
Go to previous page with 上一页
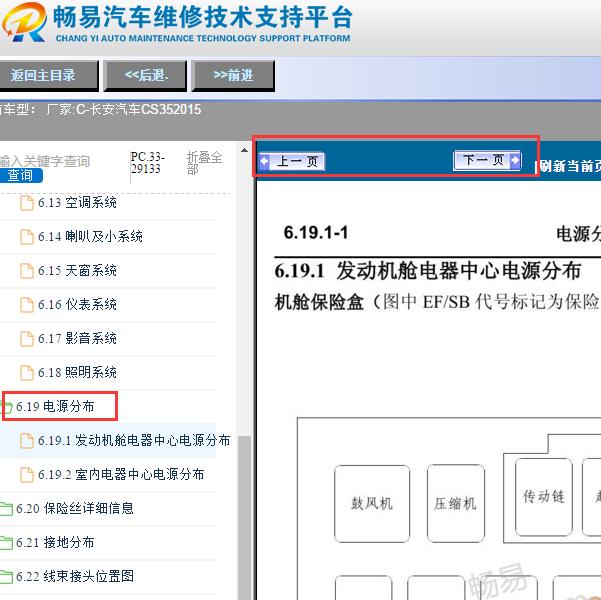292,161
